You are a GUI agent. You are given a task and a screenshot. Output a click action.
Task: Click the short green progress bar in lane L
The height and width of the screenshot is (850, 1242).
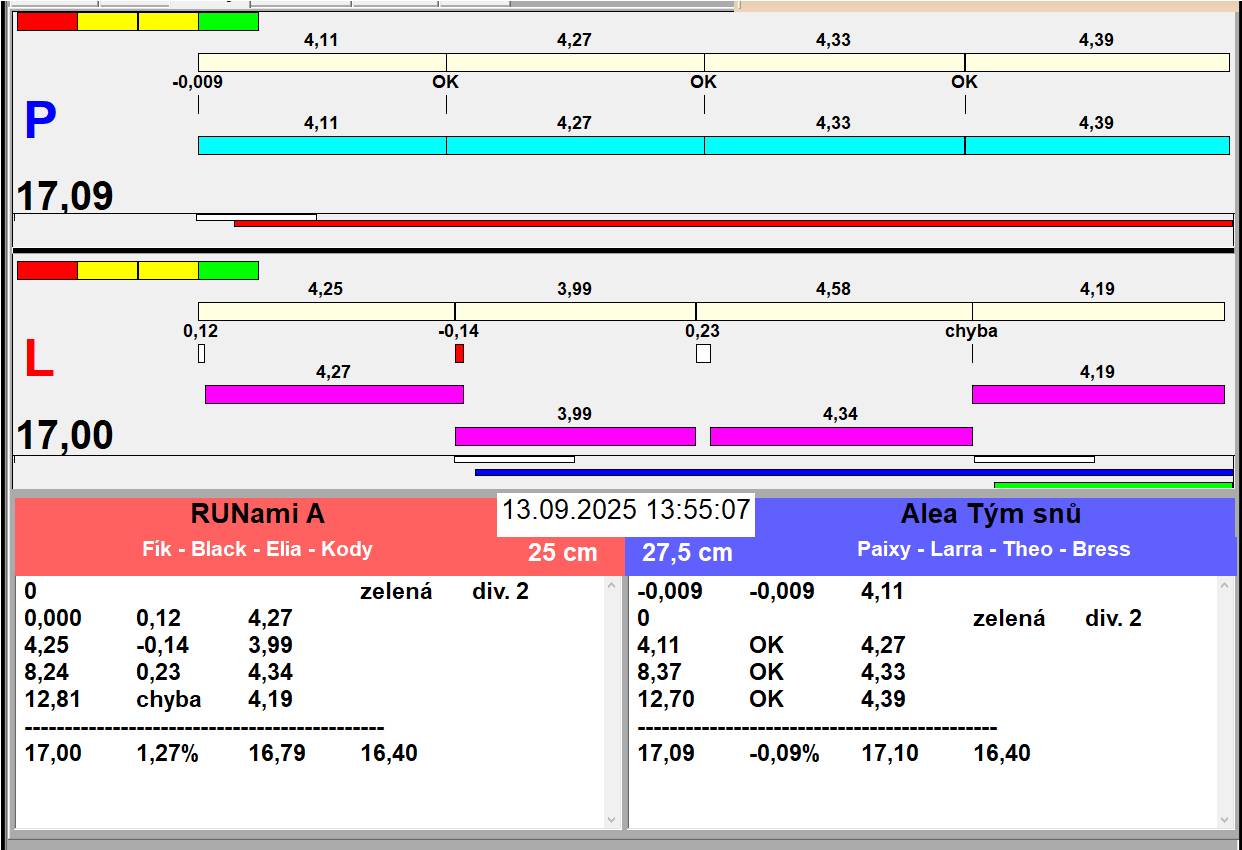pyautogui.click(x=1113, y=485)
